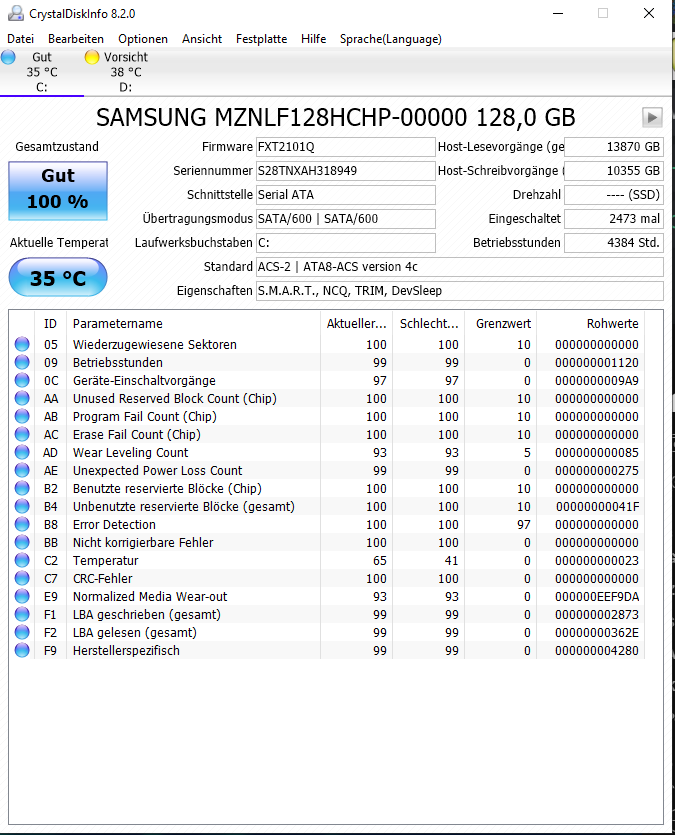Select the Unexpected Power Loss Count name

click(x=158, y=471)
